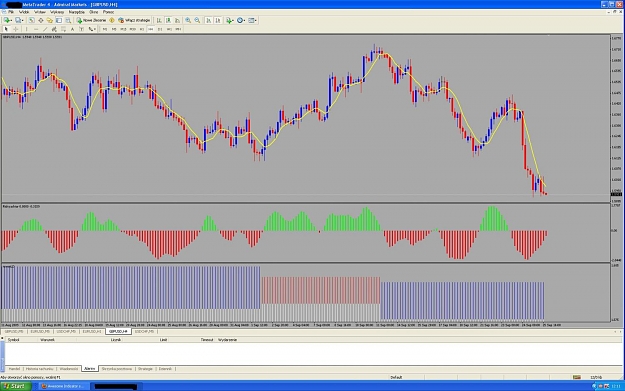Show the Market Watch window icon

[x=31, y=20]
